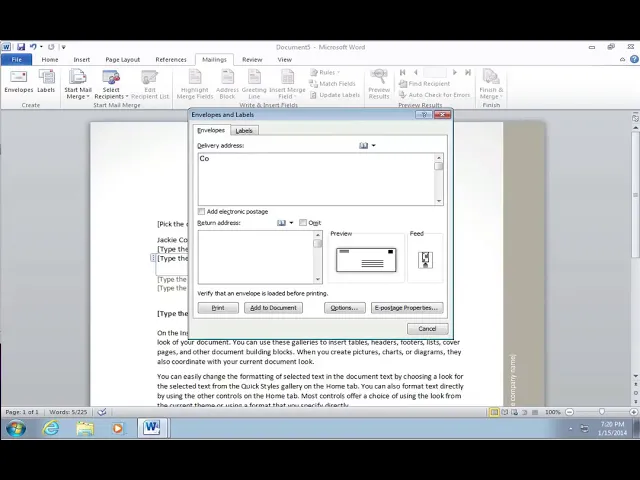This screenshot has height=480, width=640.
Task: Open Windows Media Player from taskbar
Action: 118,428
